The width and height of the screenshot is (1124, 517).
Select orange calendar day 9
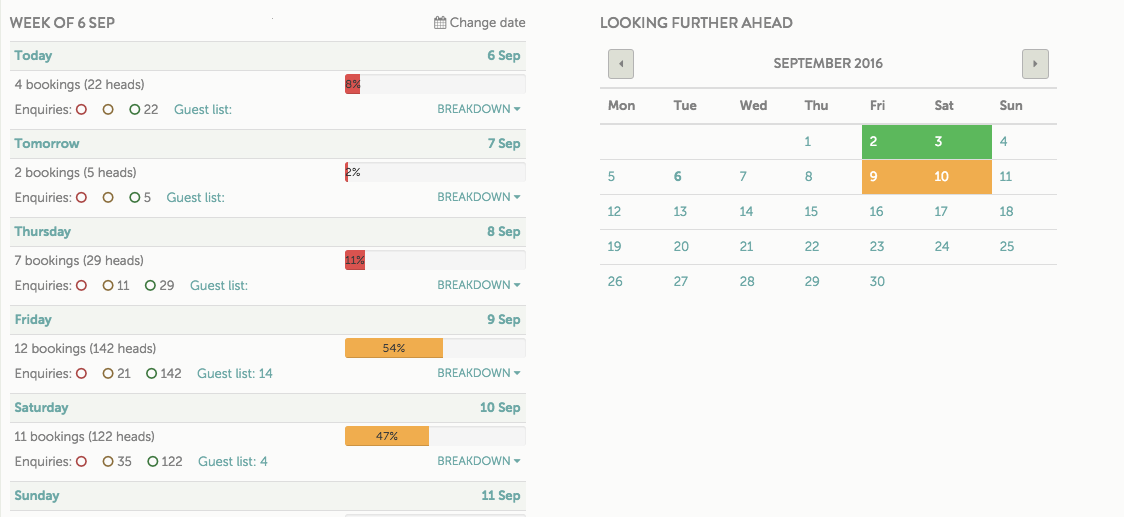(894, 176)
